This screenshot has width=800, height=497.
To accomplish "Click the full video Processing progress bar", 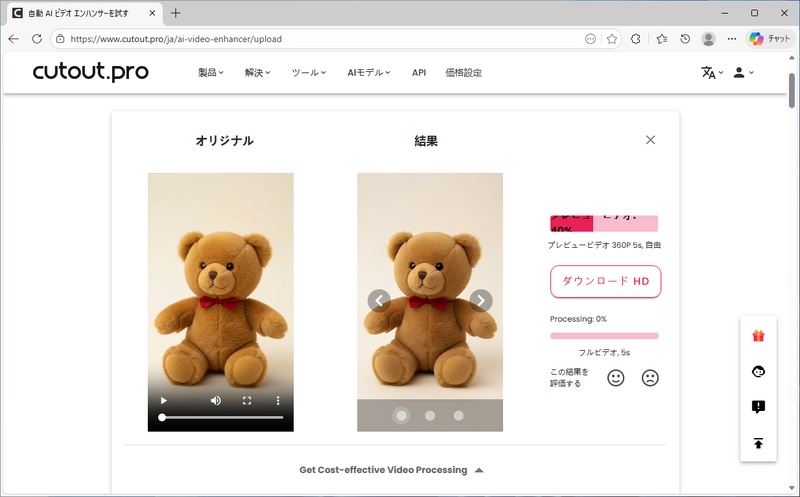I will (x=604, y=336).
